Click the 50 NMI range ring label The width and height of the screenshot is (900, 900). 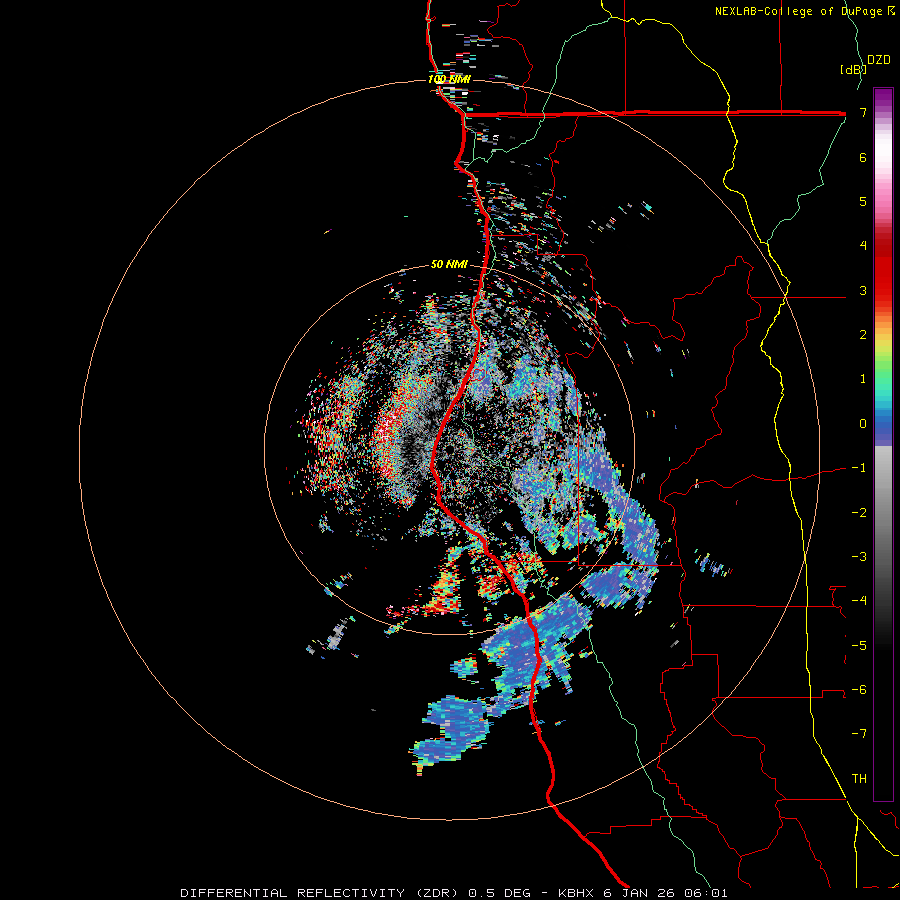(x=449, y=264)
